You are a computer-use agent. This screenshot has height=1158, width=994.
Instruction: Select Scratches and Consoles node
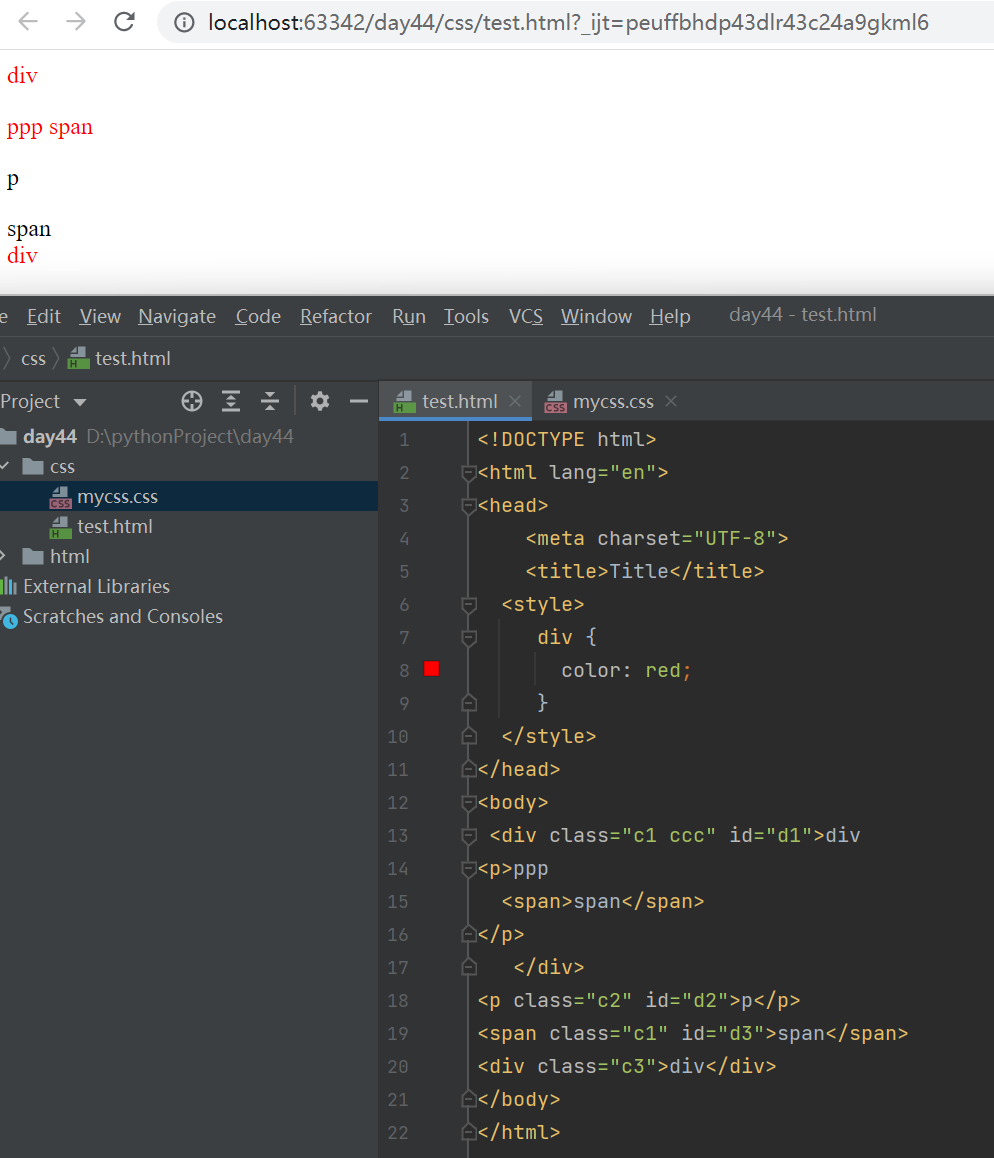(123, 617)
